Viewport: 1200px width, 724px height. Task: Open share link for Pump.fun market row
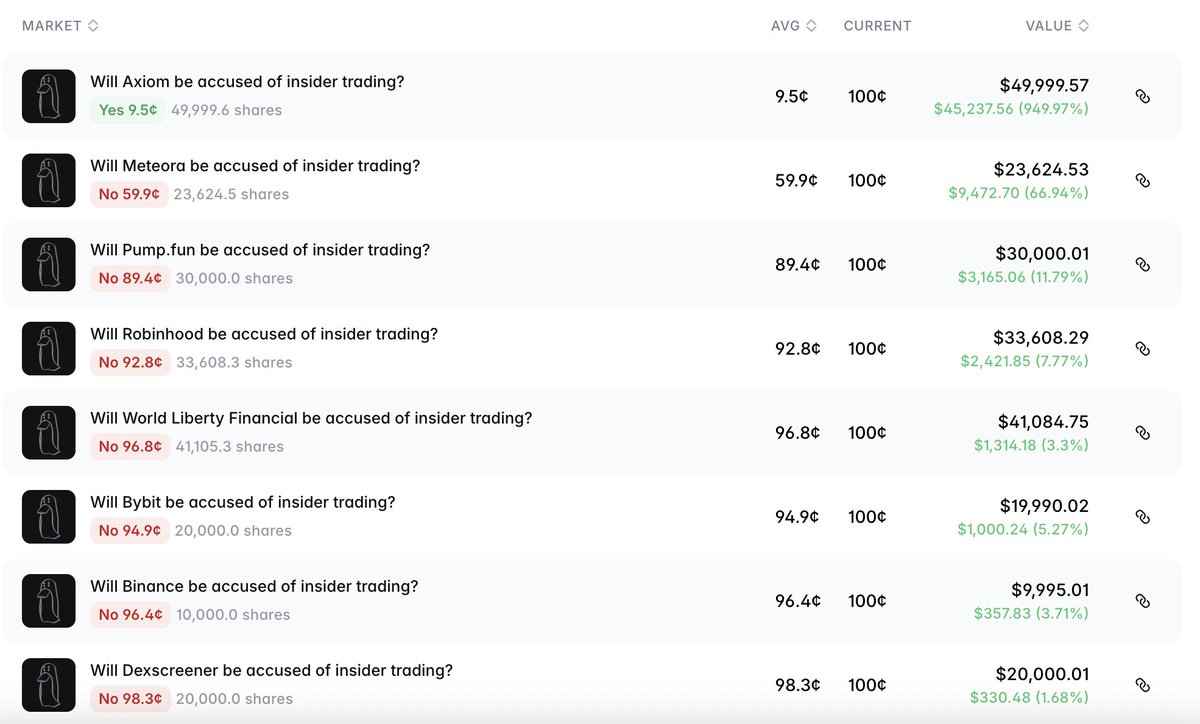1143,264
